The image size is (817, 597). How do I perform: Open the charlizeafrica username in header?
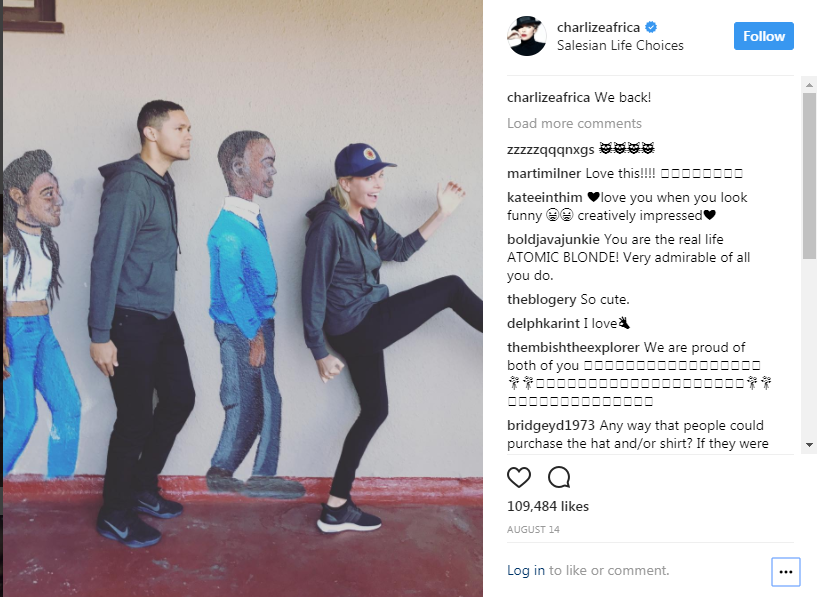click(598, 27)
